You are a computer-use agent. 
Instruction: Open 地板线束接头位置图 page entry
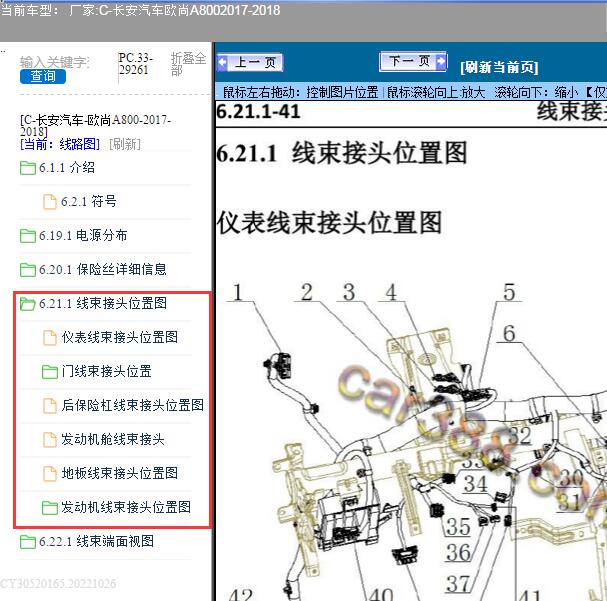point(120,473)
